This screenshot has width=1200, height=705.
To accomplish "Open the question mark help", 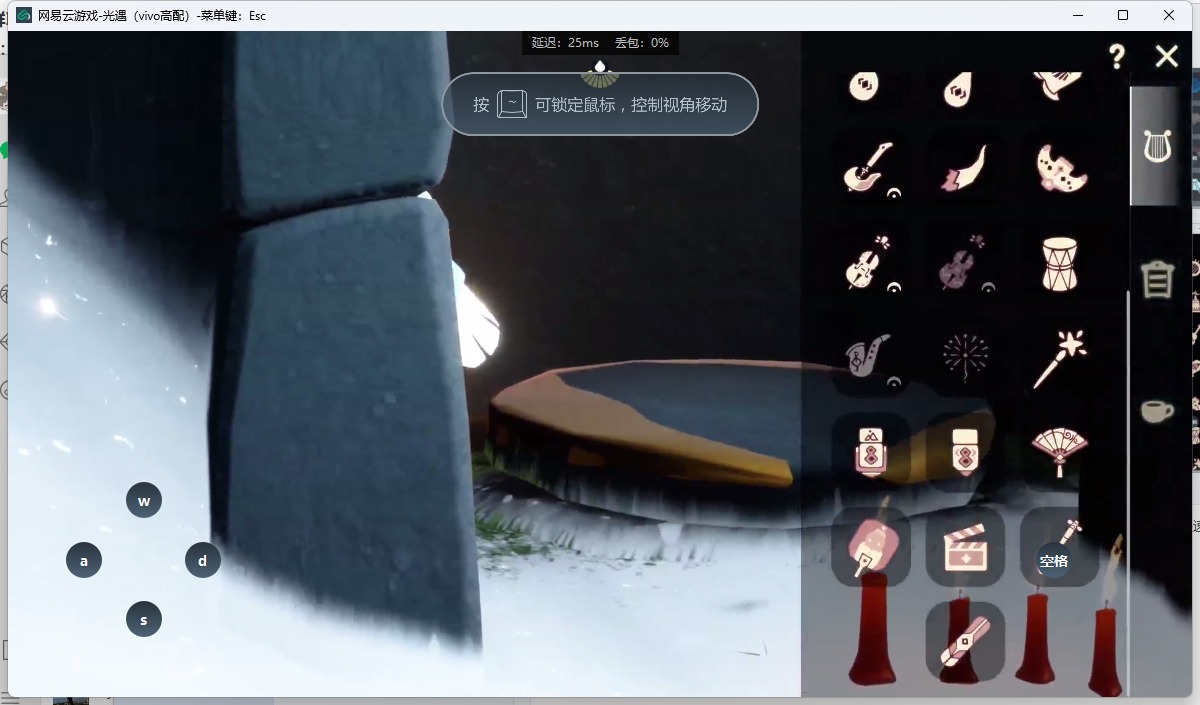I will pyautogui.click(x=1117, y=57).
